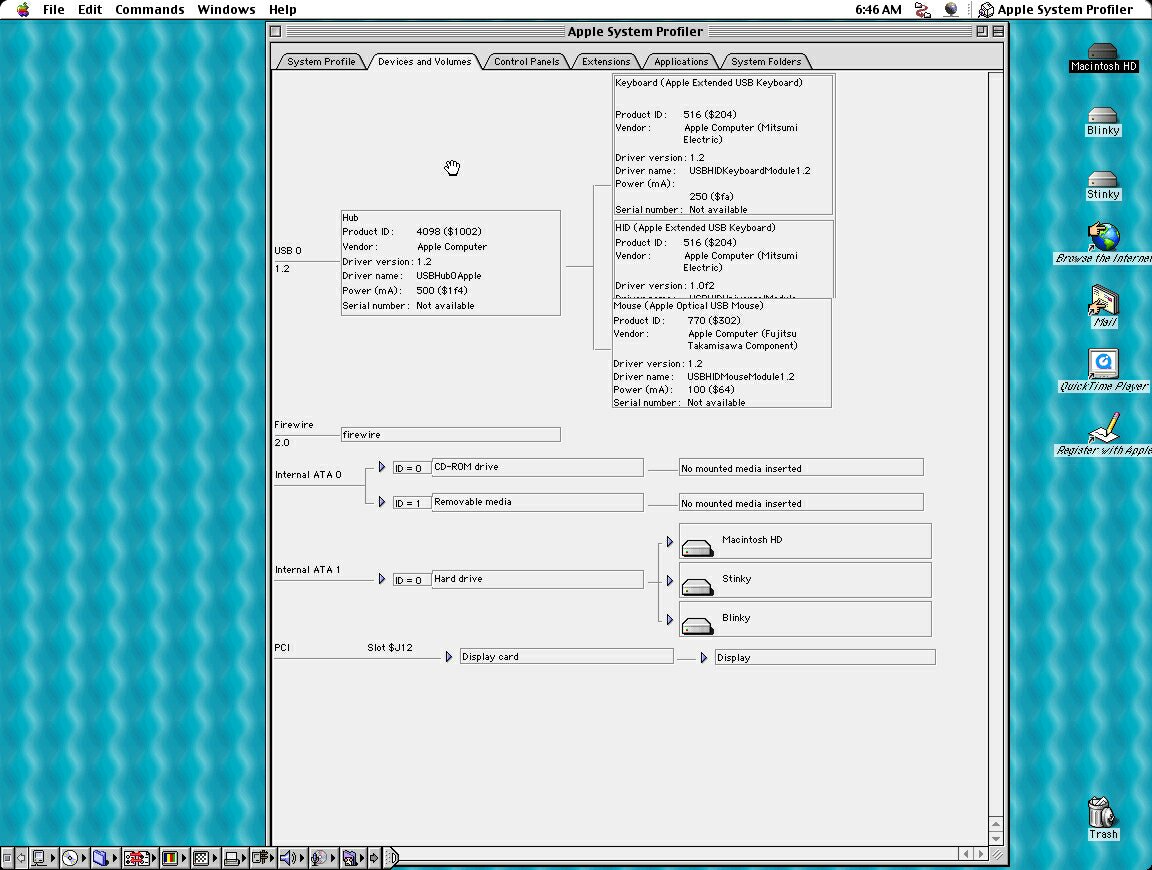Open File Sharing folder module in Control Strip

click(x=104, y=858)
